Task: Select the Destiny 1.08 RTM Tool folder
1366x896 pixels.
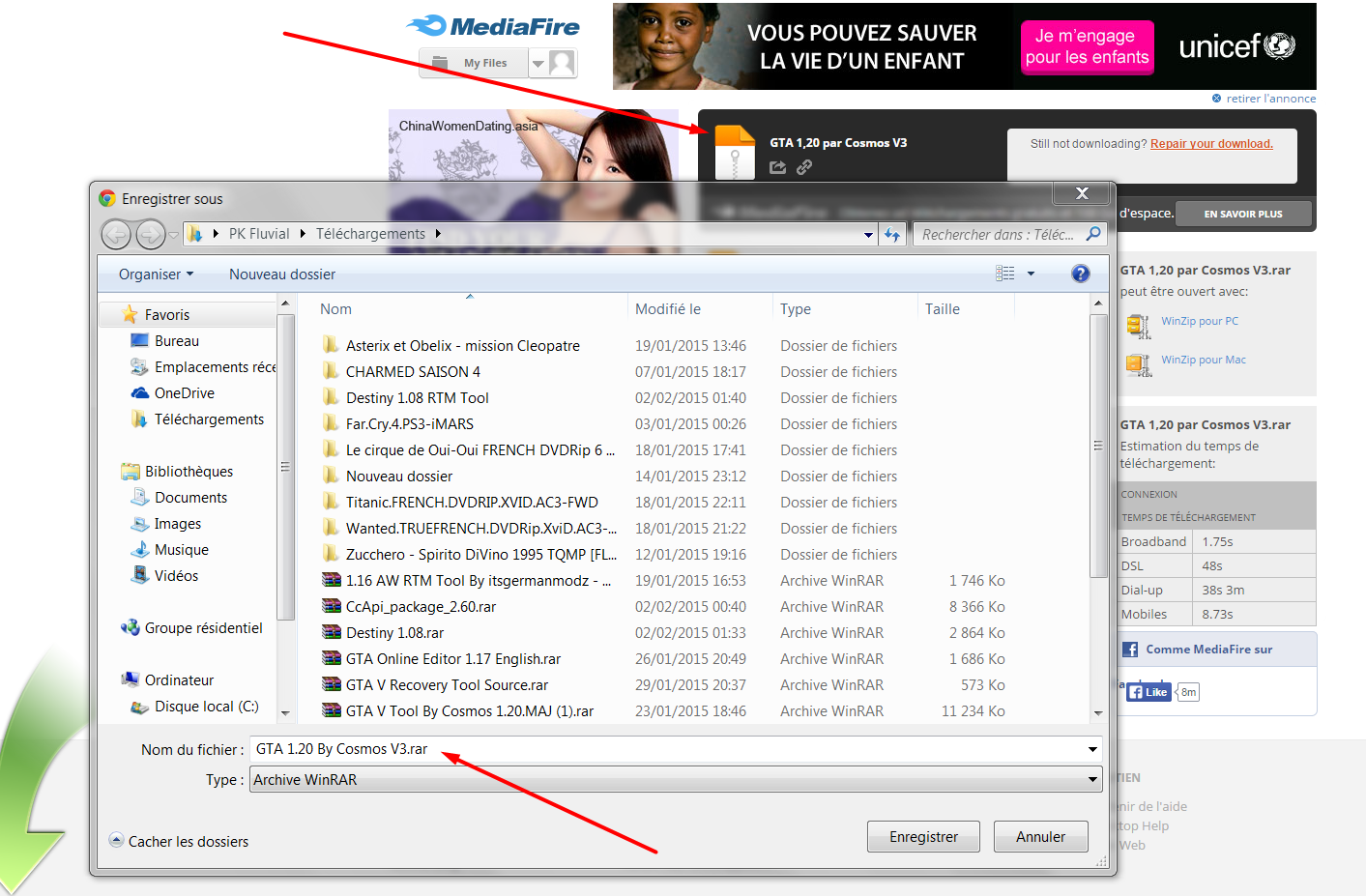Action: pyautogui.click(x=418, y=398)
